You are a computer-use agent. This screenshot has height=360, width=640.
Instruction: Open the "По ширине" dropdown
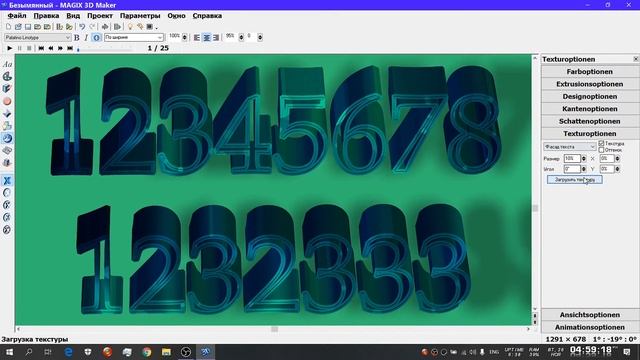[134, 38]
